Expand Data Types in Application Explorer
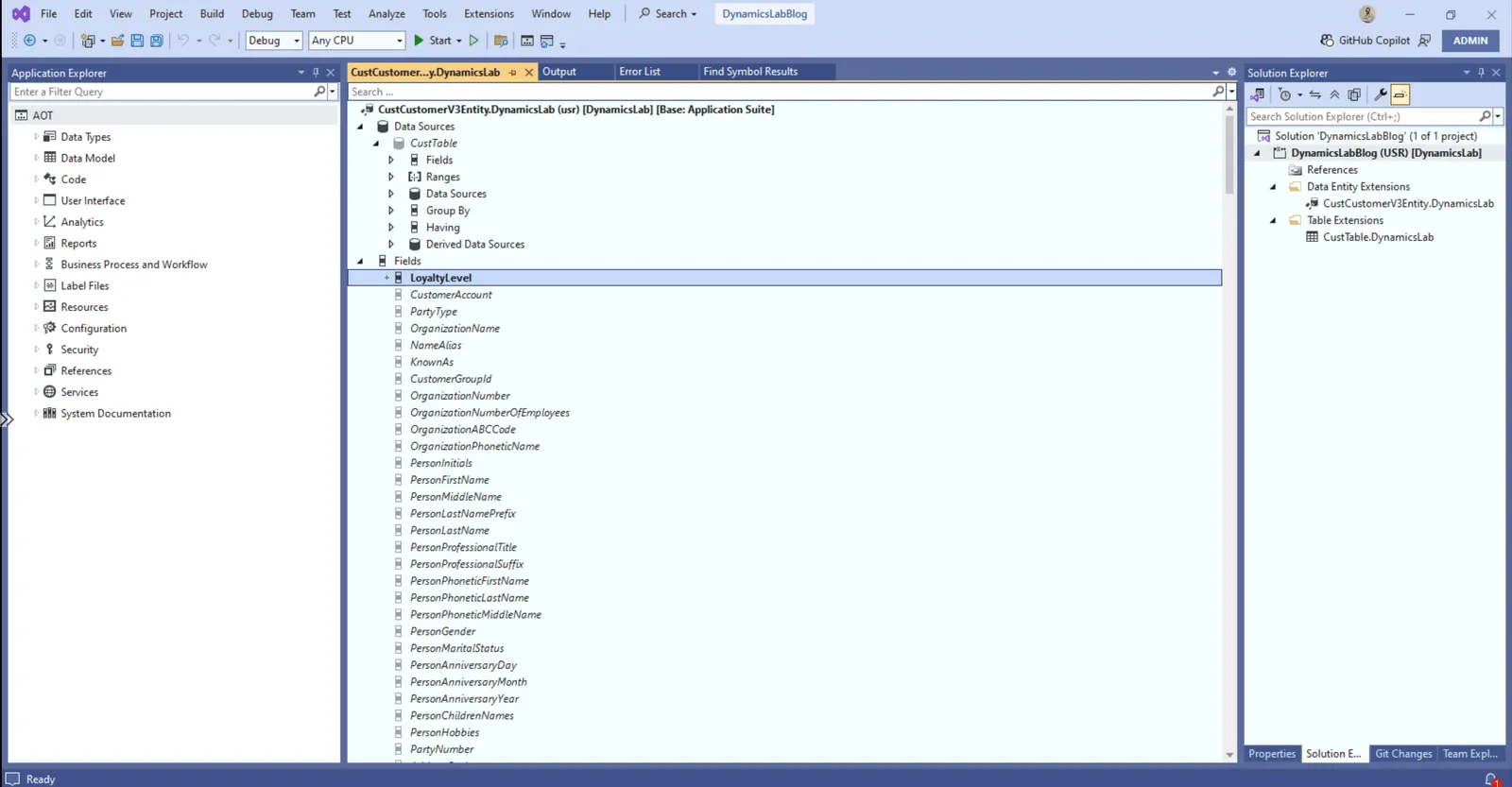The width and height of the screenshot is (1512, 787). (x=36, y=137)
